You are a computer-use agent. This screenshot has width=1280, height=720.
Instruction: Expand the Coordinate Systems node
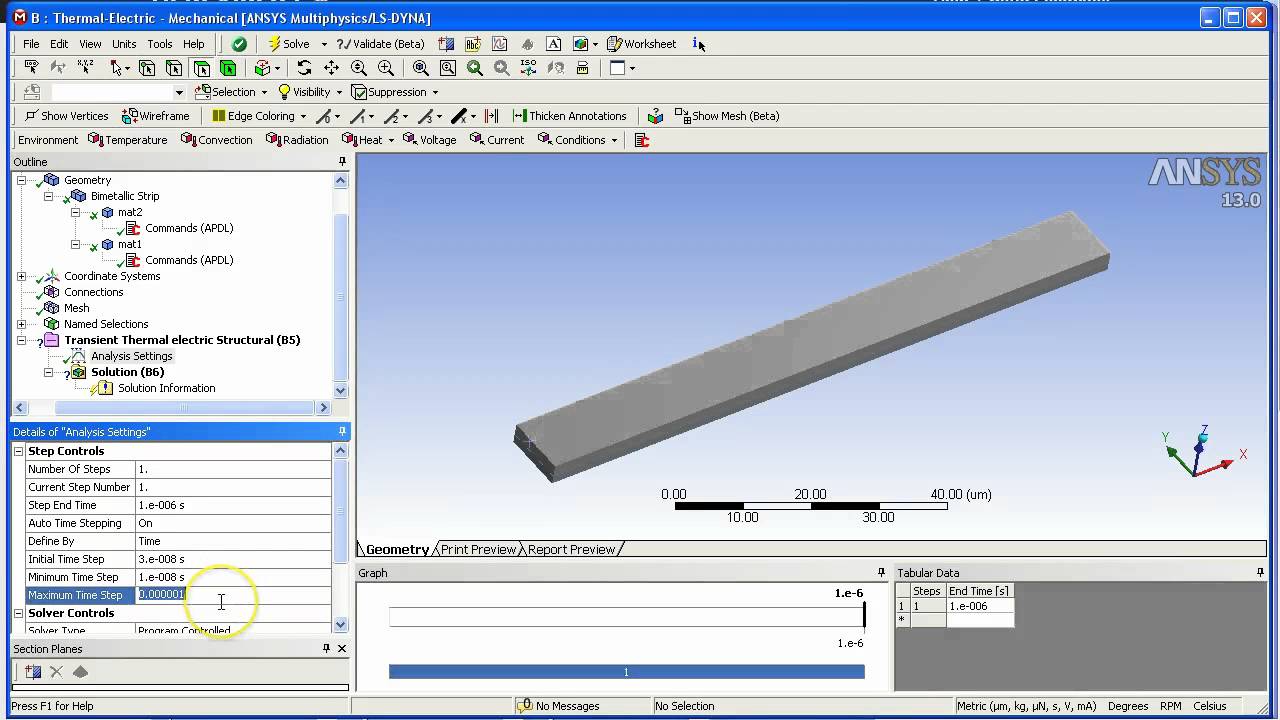pyautogui.click(x=21, y=276)
